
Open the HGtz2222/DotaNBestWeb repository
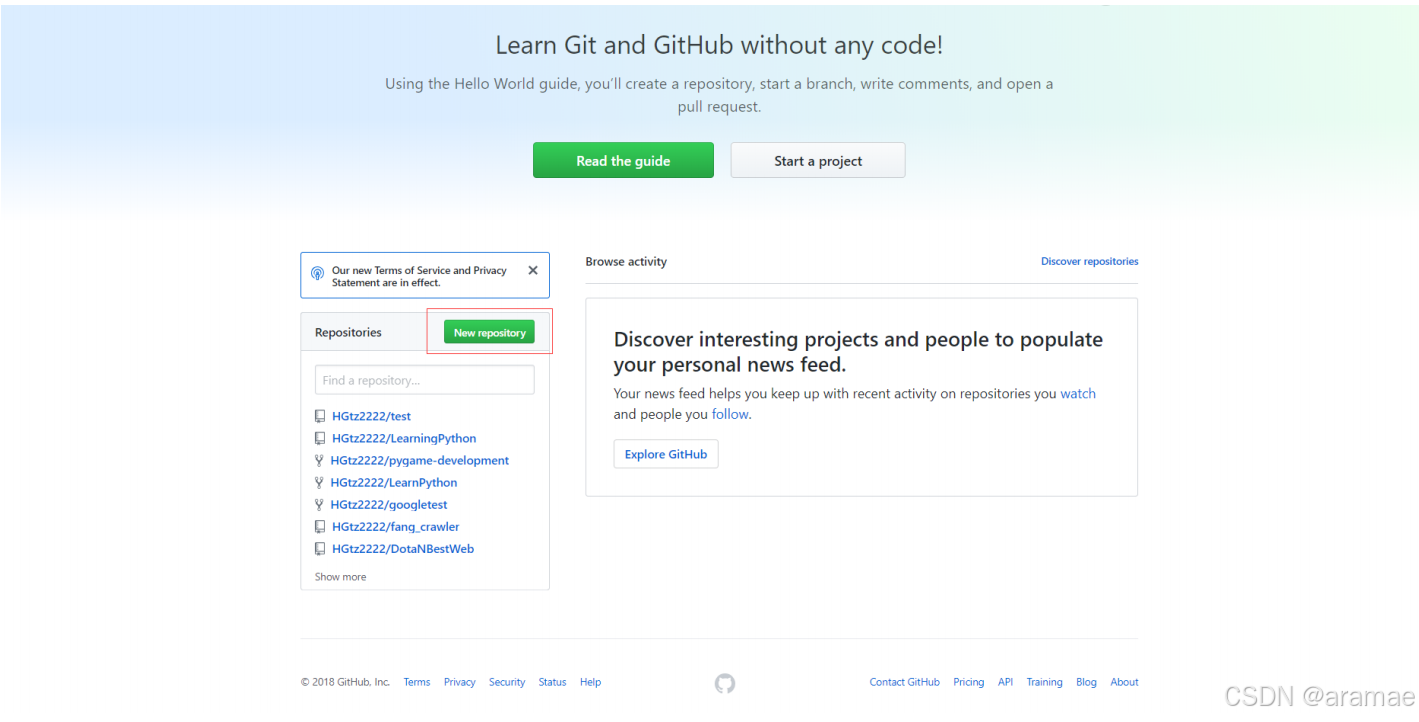click(x=403, y=549)
